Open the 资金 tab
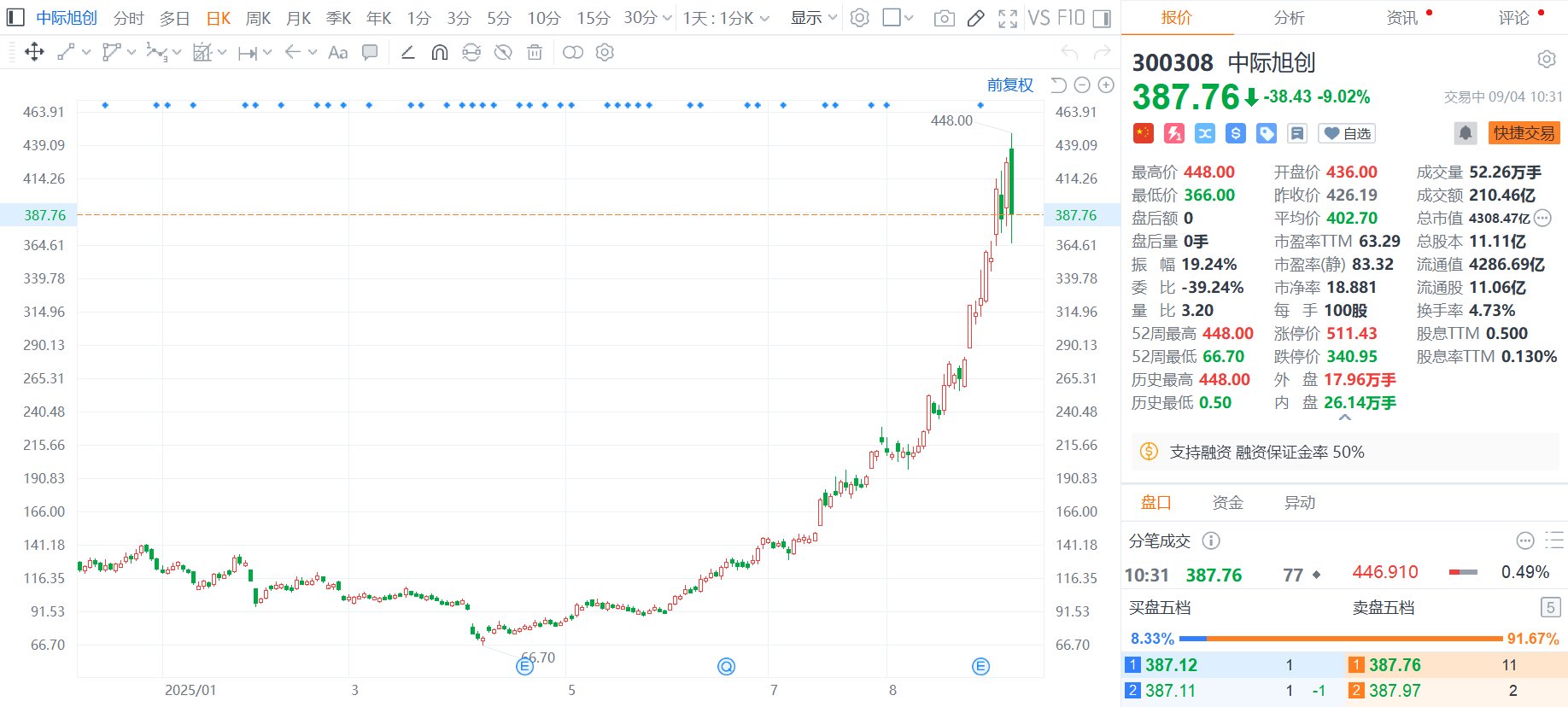This screenshot has width=1568, height=707. [1227, 502]
